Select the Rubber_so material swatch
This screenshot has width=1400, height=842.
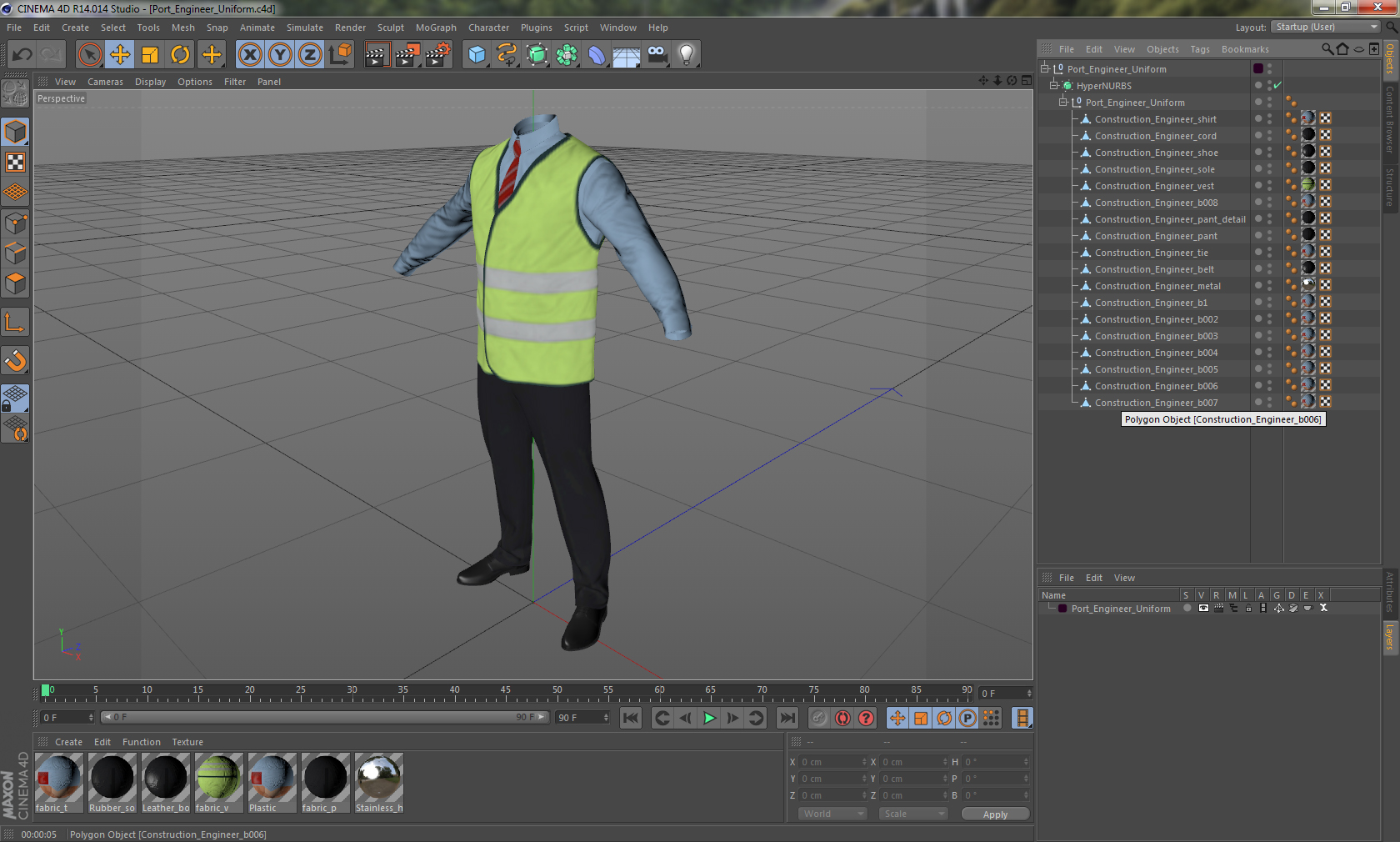coord(112,783)
